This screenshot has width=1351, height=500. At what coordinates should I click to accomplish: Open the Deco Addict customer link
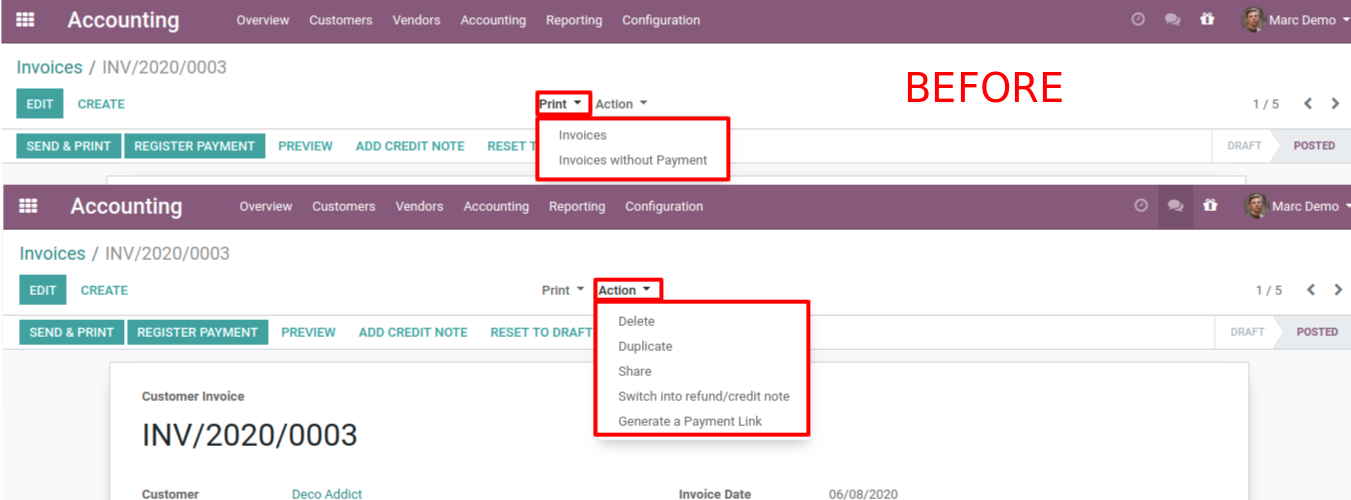[326, 494]
